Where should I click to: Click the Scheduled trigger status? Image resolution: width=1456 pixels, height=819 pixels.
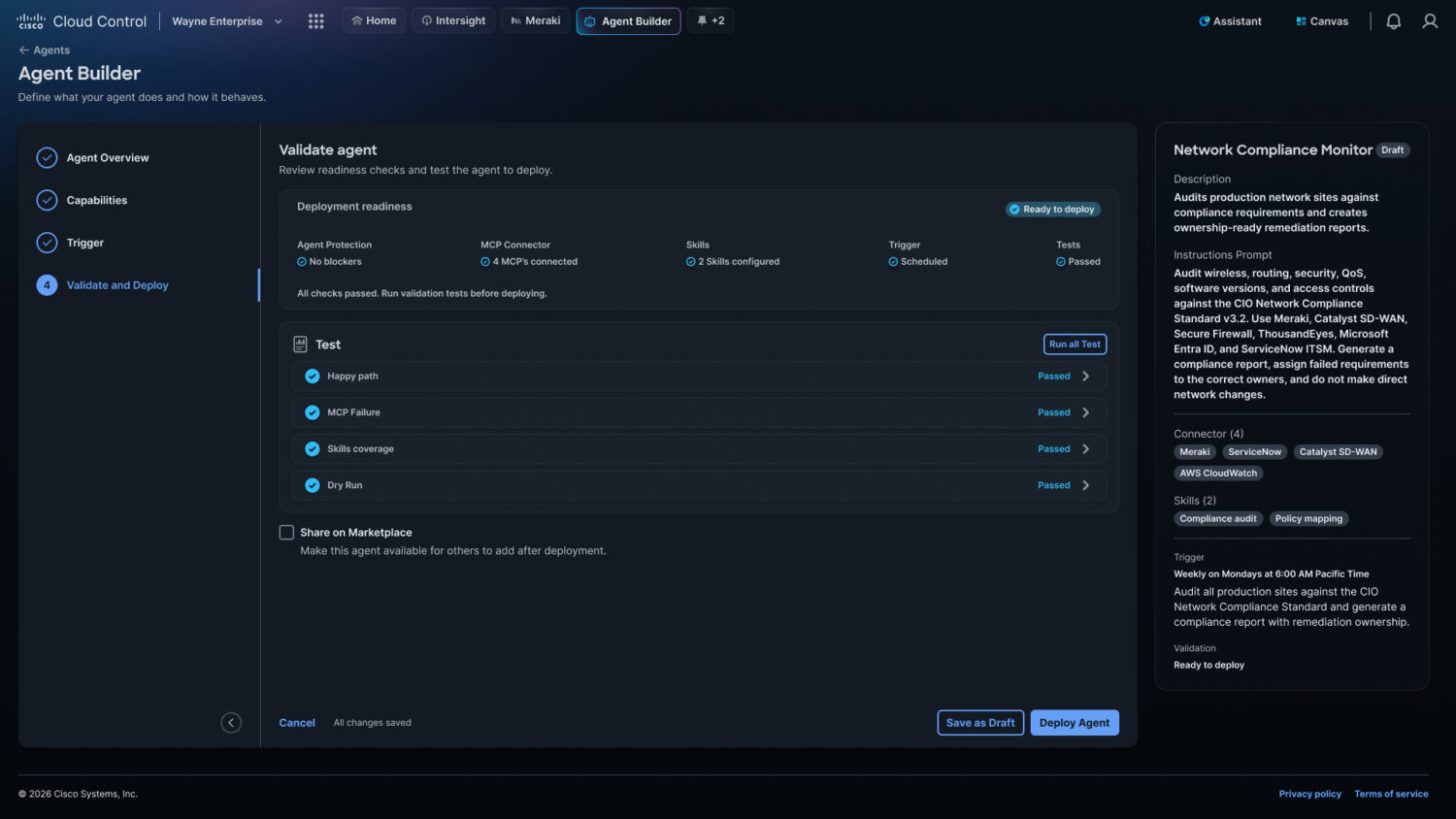point(918,262)
